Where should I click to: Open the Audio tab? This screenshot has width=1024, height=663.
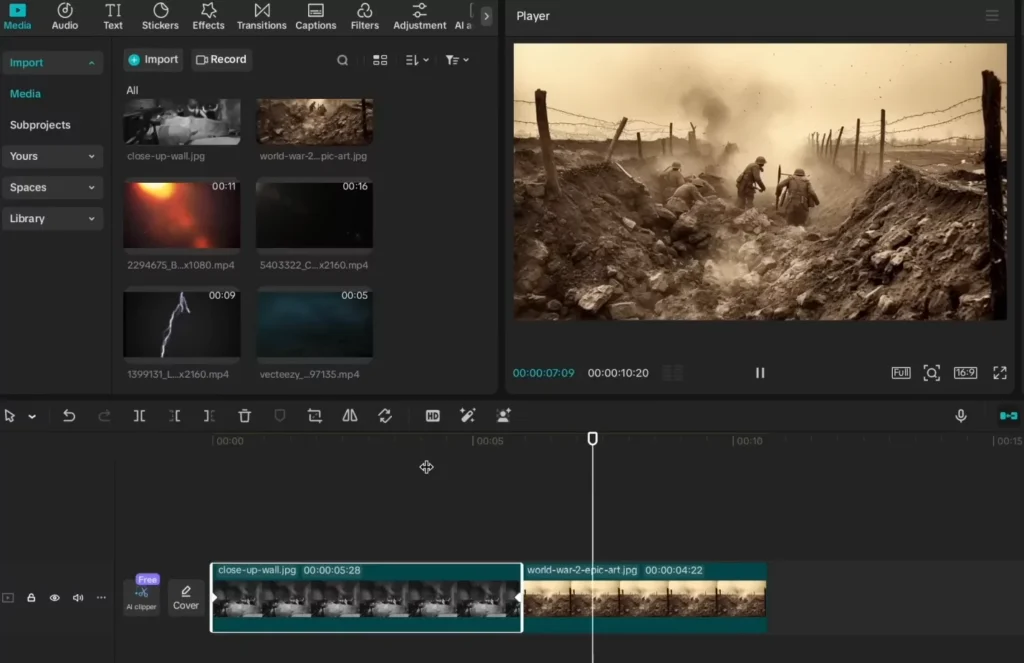click(65, 16)
